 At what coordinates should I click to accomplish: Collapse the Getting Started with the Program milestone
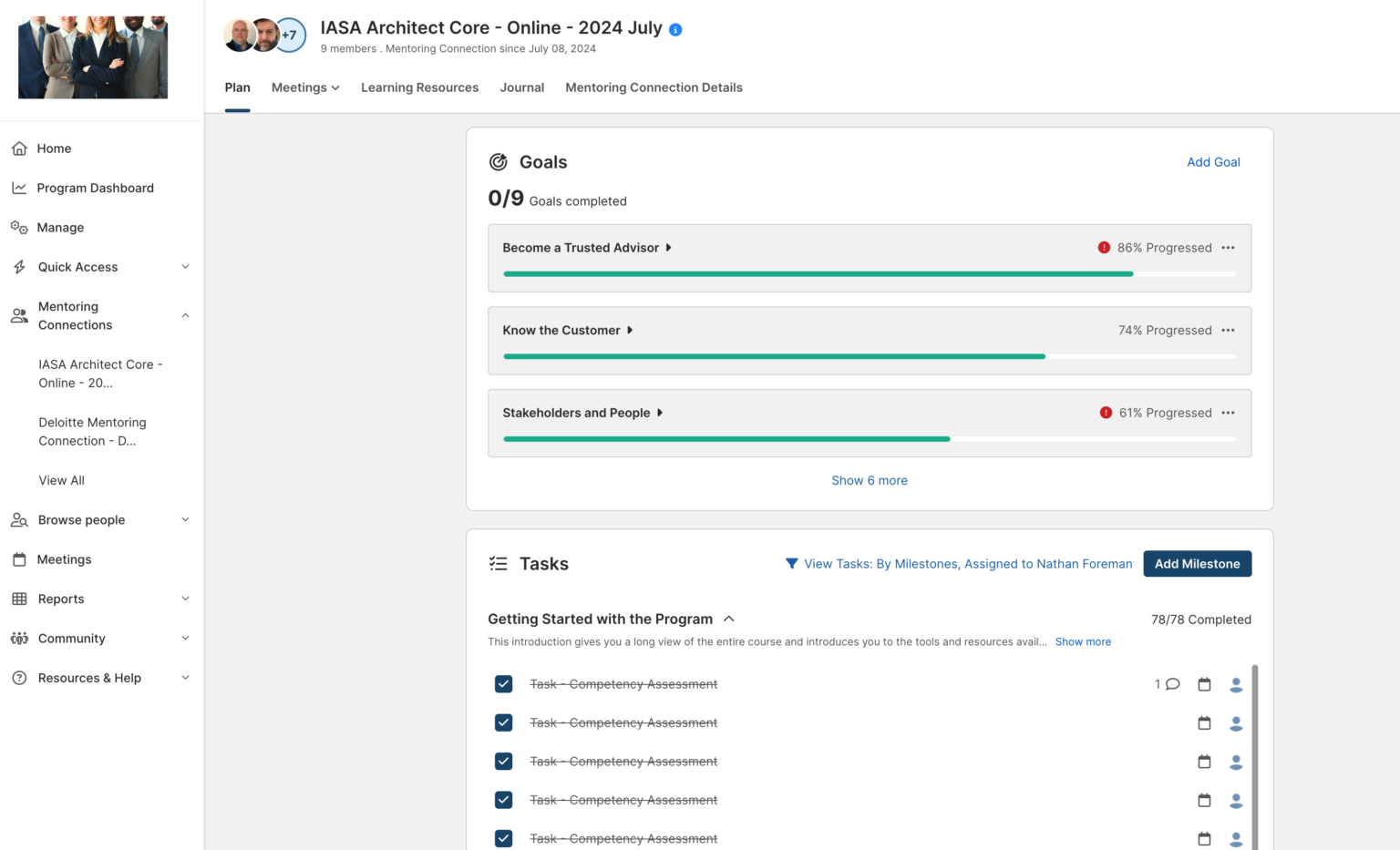pyautogui.click(x=728, y=618)
